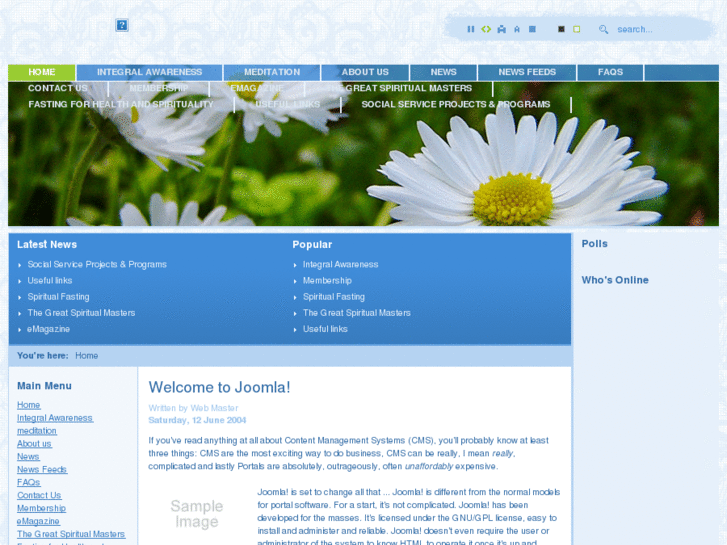Viewport: 727px width, 545px height.
Task: Open the ABOUT US top menu item
Action: 365,72
